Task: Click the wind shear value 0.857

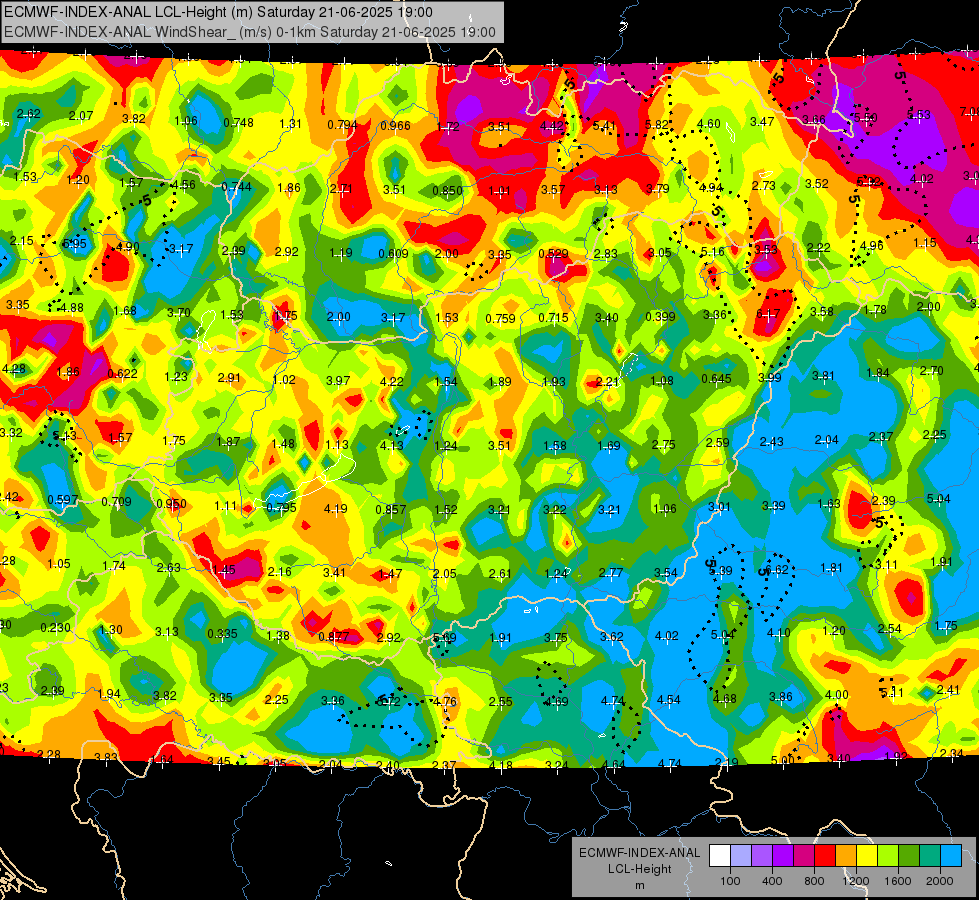Action: 391,509
